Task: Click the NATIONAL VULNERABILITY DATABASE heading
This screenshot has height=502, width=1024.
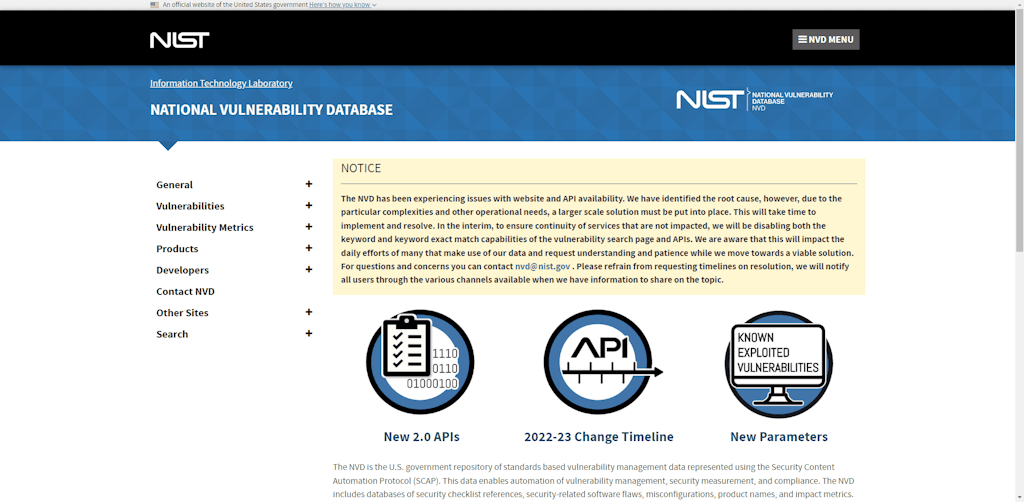Action: (272, 110)
